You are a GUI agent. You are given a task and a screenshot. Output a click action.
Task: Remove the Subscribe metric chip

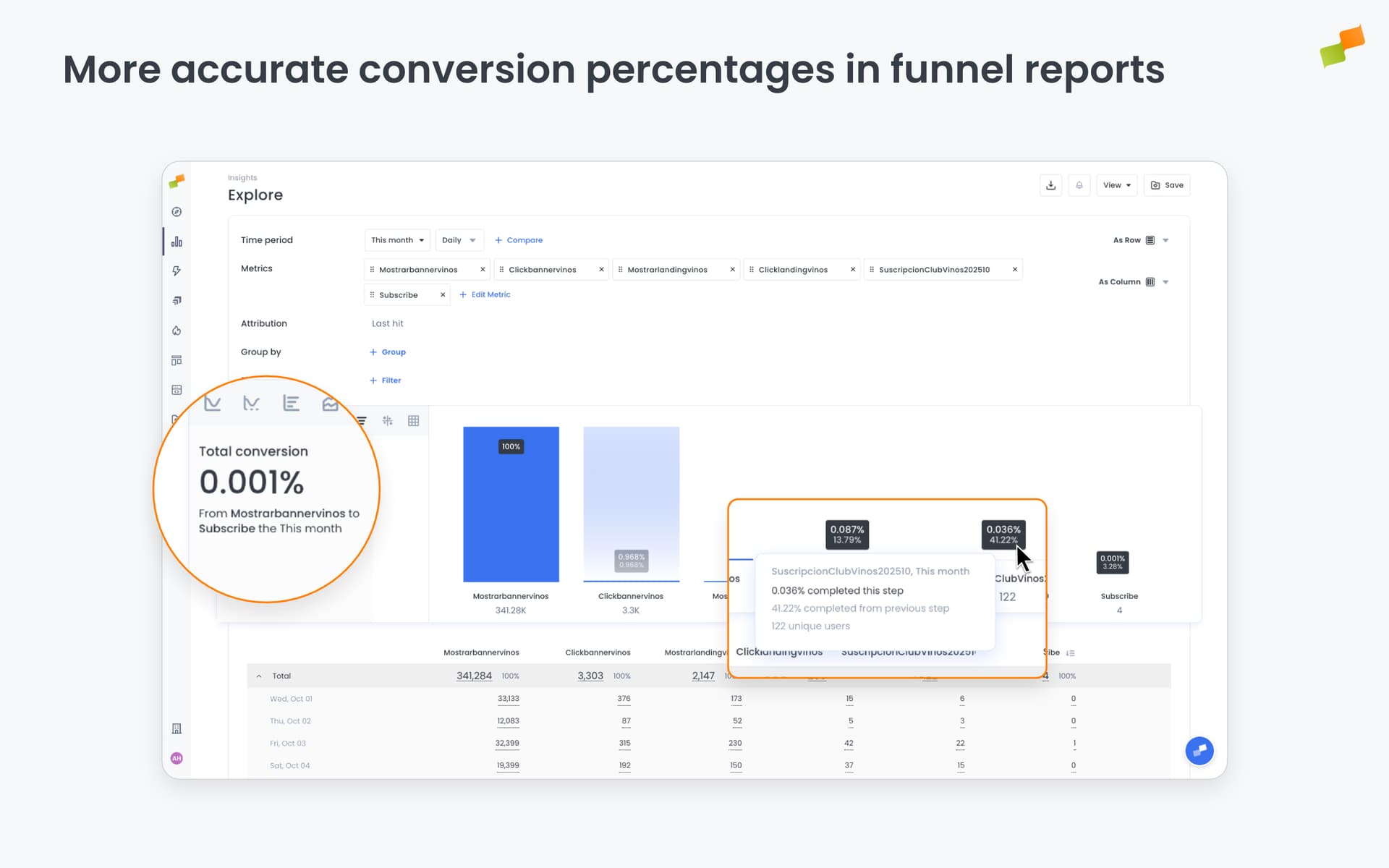coord(442,294)
